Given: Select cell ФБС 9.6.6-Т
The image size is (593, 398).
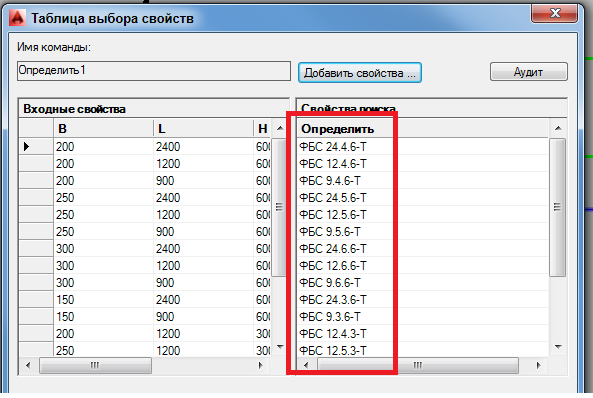Looking at the screenshot, I should pyautogui.click(x=422, y=283).
